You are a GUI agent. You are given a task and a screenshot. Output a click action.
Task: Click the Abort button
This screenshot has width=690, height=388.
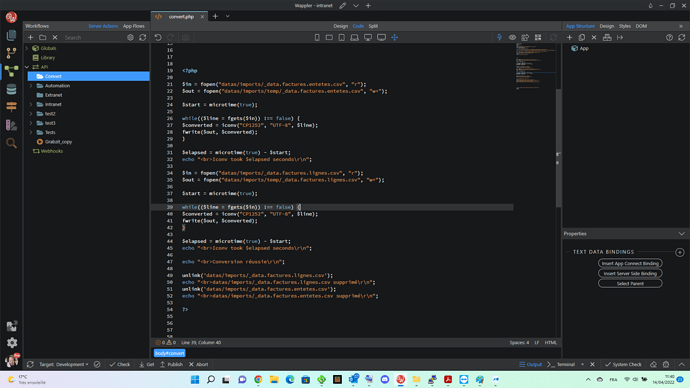(x=198, y=364)
